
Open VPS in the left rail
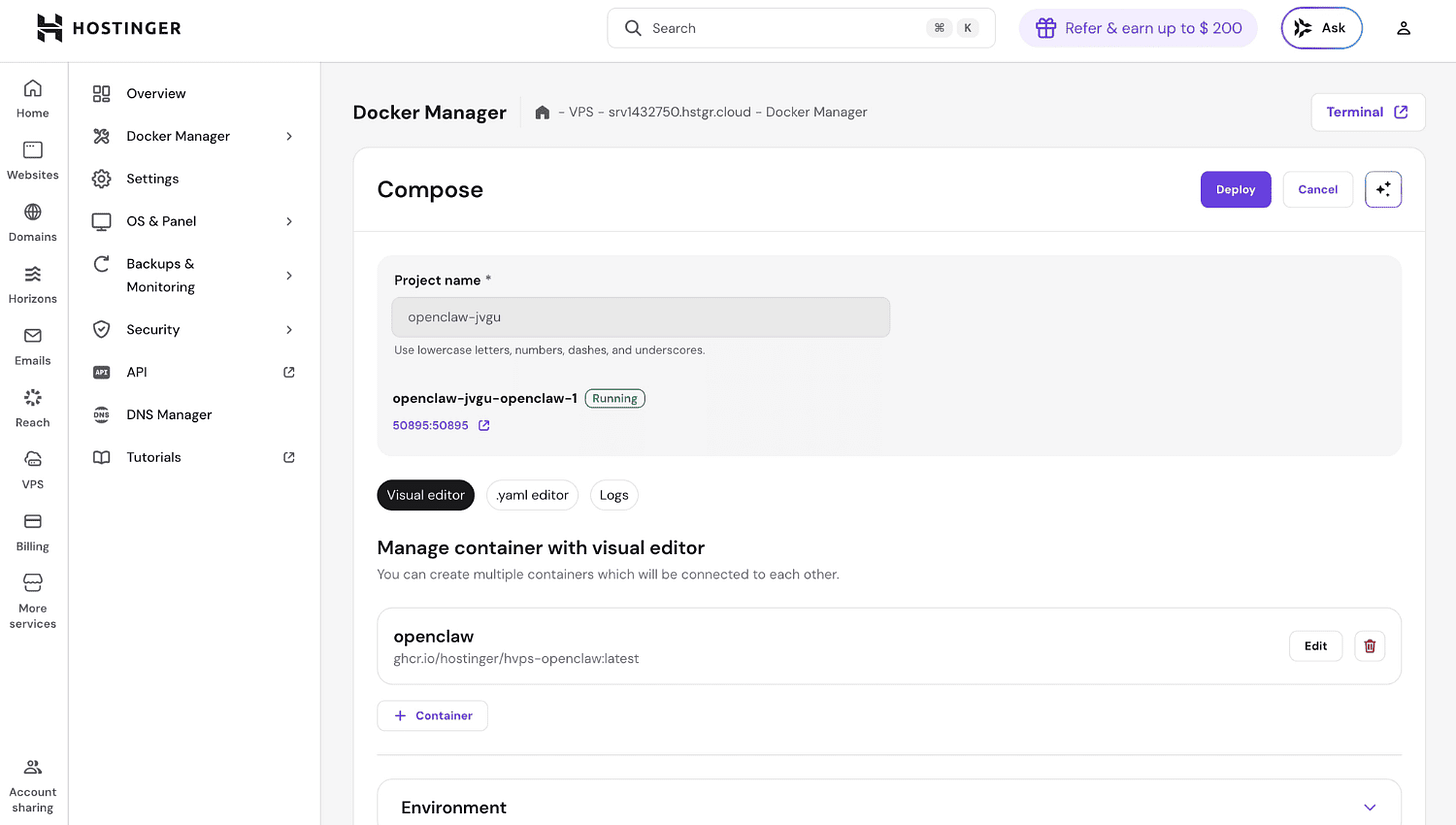pos(33,471)
